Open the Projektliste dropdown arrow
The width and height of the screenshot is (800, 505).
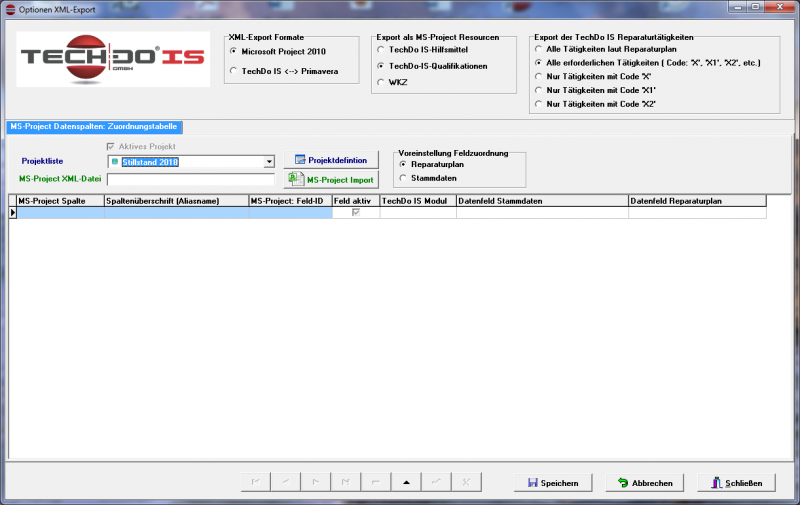[269, 162]
